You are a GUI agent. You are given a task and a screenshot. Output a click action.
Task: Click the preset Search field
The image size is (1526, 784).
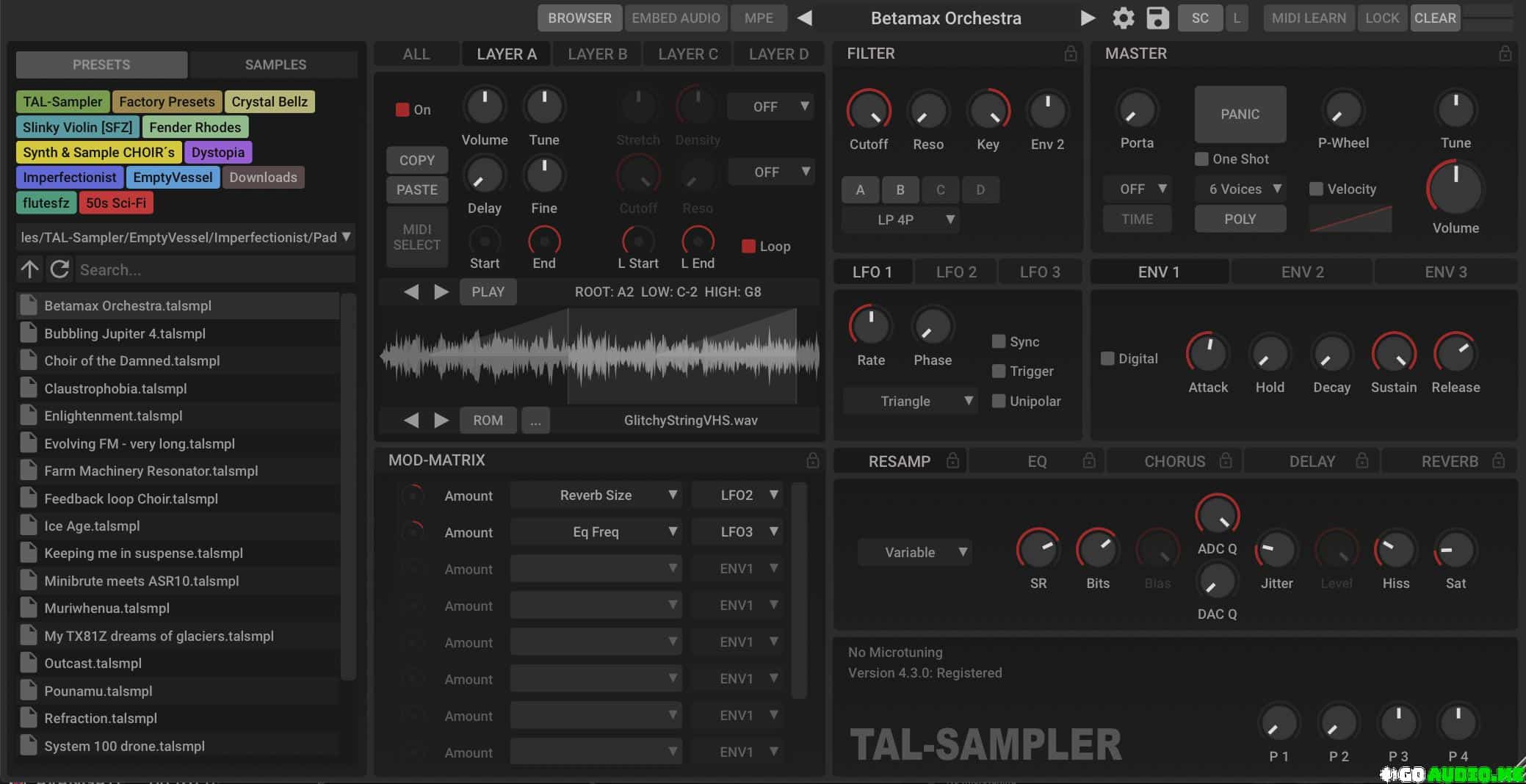pyautogui.click(x=216, y=269)
